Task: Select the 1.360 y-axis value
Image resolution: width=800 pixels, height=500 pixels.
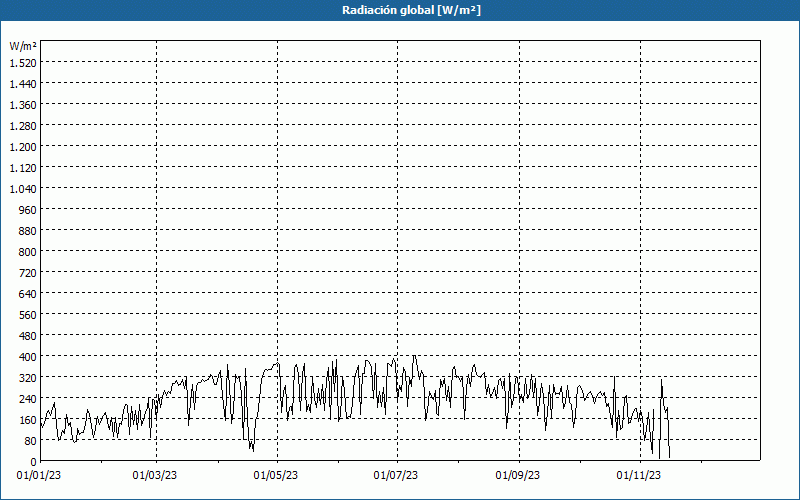Action: pos(23,105)
